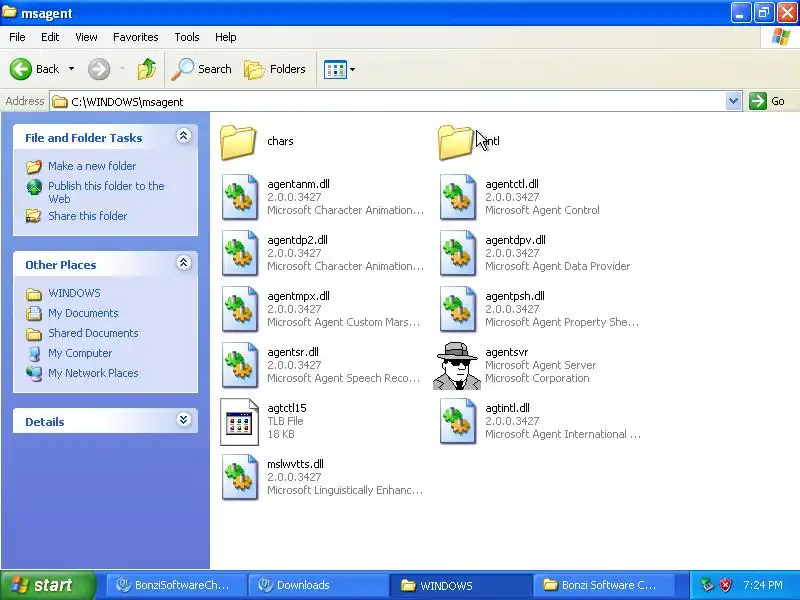Viewport: 800px width, 600px height.
Task: Click the Views toolbar icon
Action: pos(335,69)
